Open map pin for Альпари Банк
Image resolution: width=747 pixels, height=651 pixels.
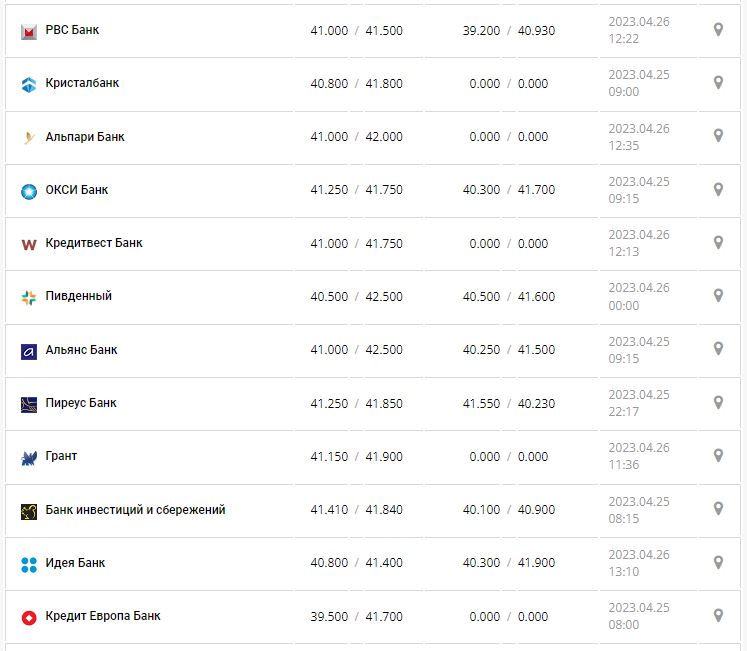tap(718, 136)
